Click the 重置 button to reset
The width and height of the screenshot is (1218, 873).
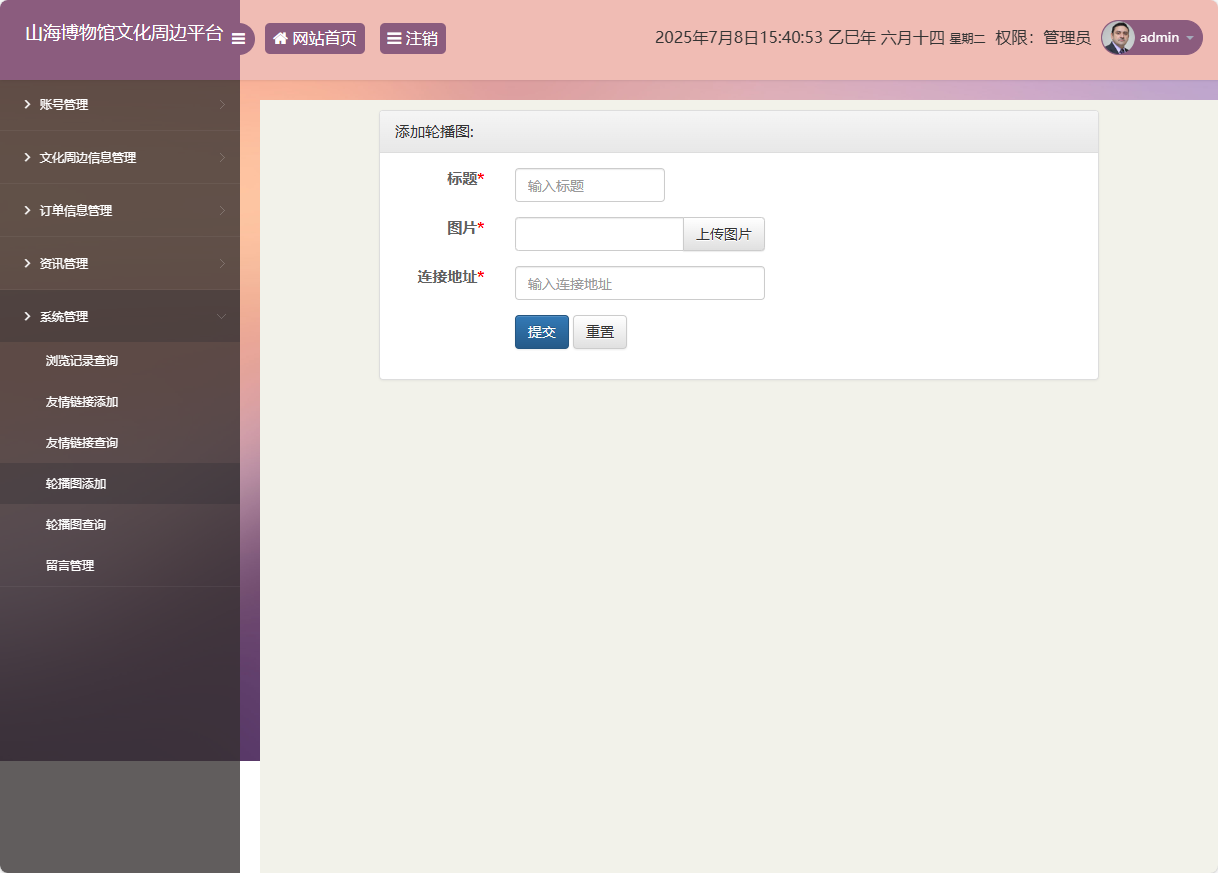point(599,331)
